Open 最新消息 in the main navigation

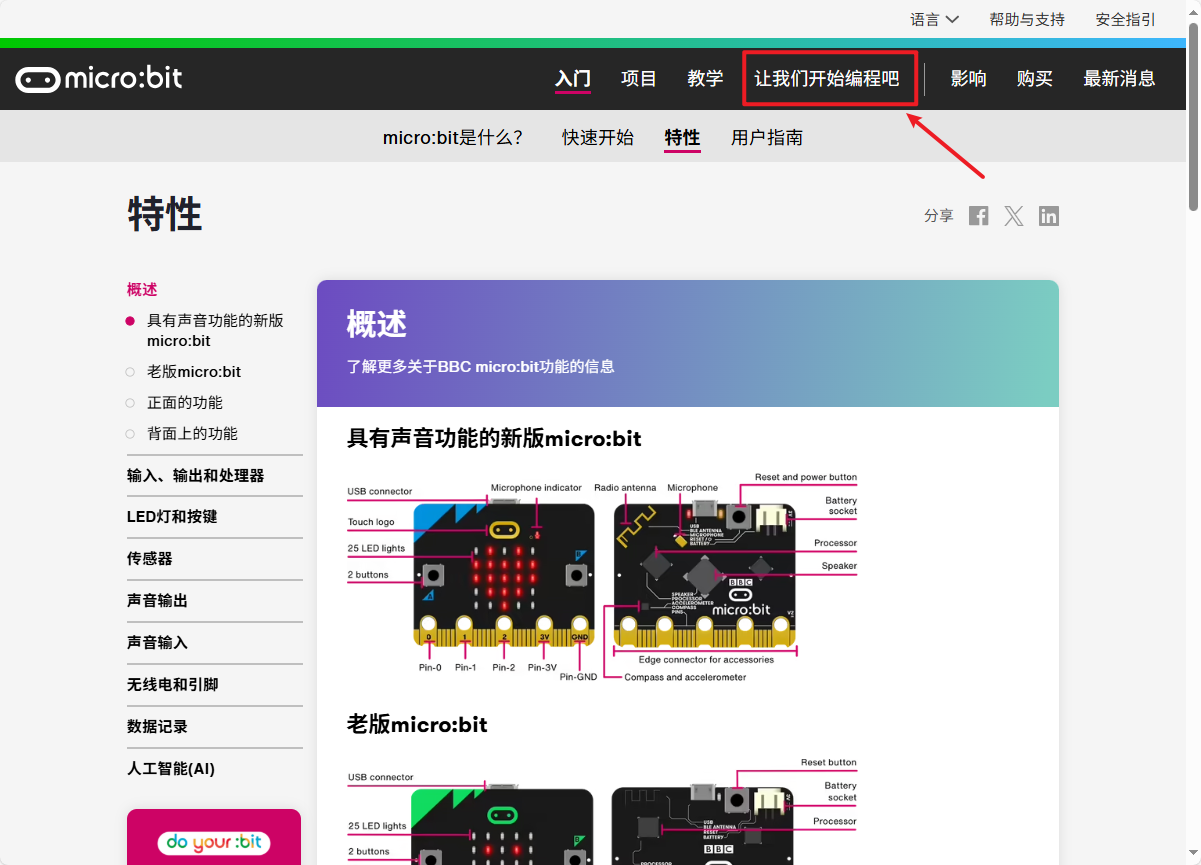[1119, 79]
